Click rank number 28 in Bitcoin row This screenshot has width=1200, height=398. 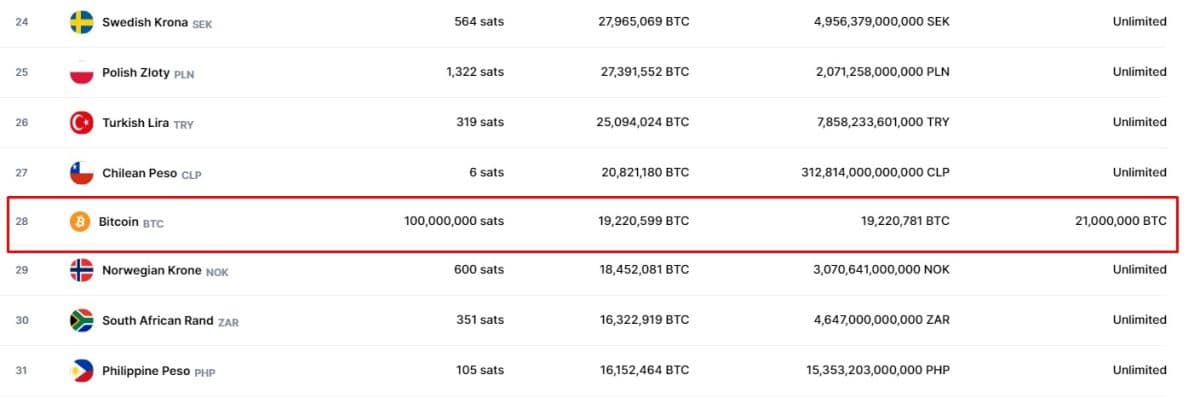tap(22, 221)
